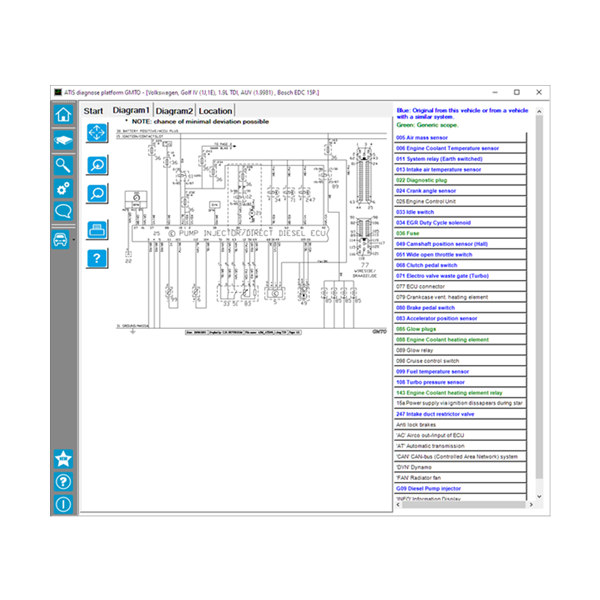Open the manual book icon in sidebar
The height and width of the screenshot is (600, 600).
pos(63,140)
